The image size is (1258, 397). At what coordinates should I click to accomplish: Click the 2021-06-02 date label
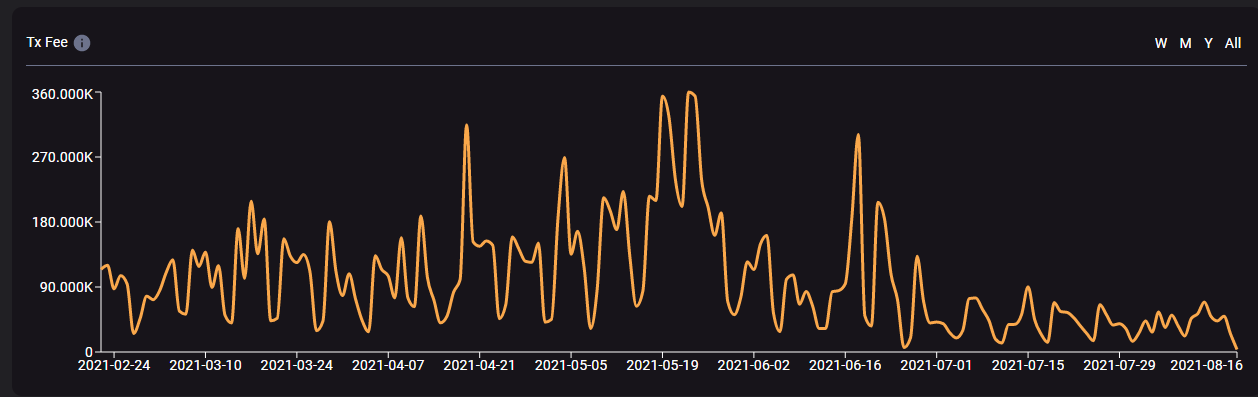point(753,366)
